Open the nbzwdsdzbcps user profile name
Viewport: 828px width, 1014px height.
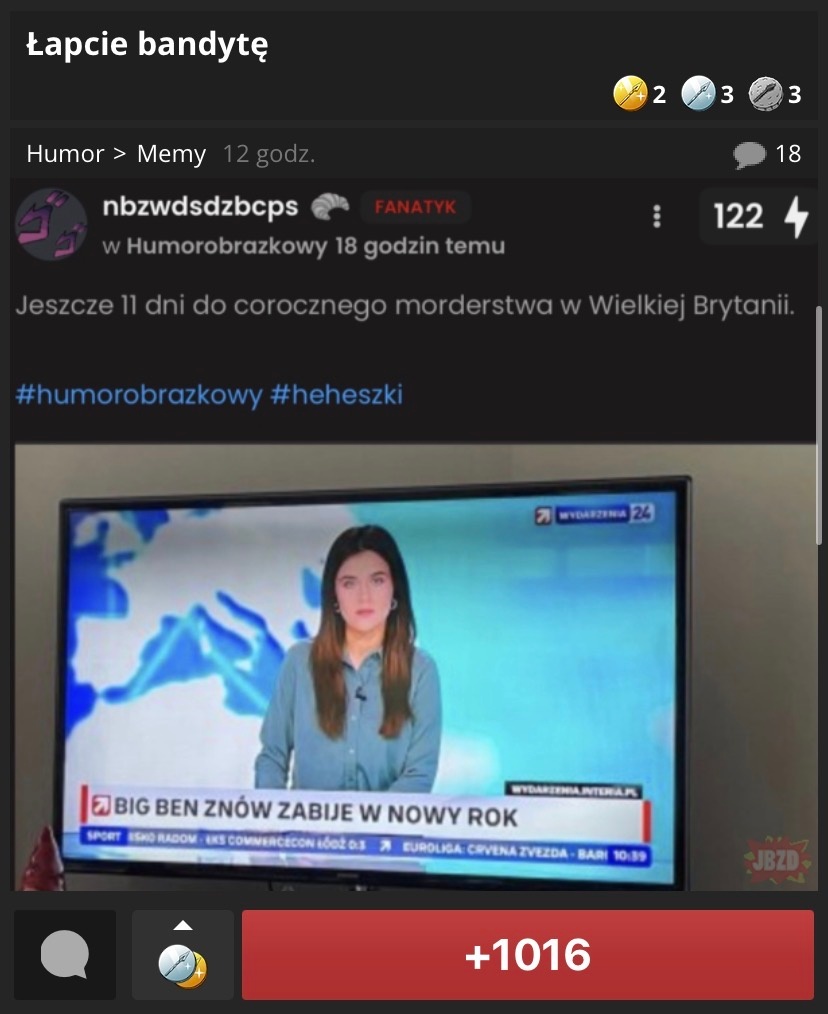coord(200,206)
